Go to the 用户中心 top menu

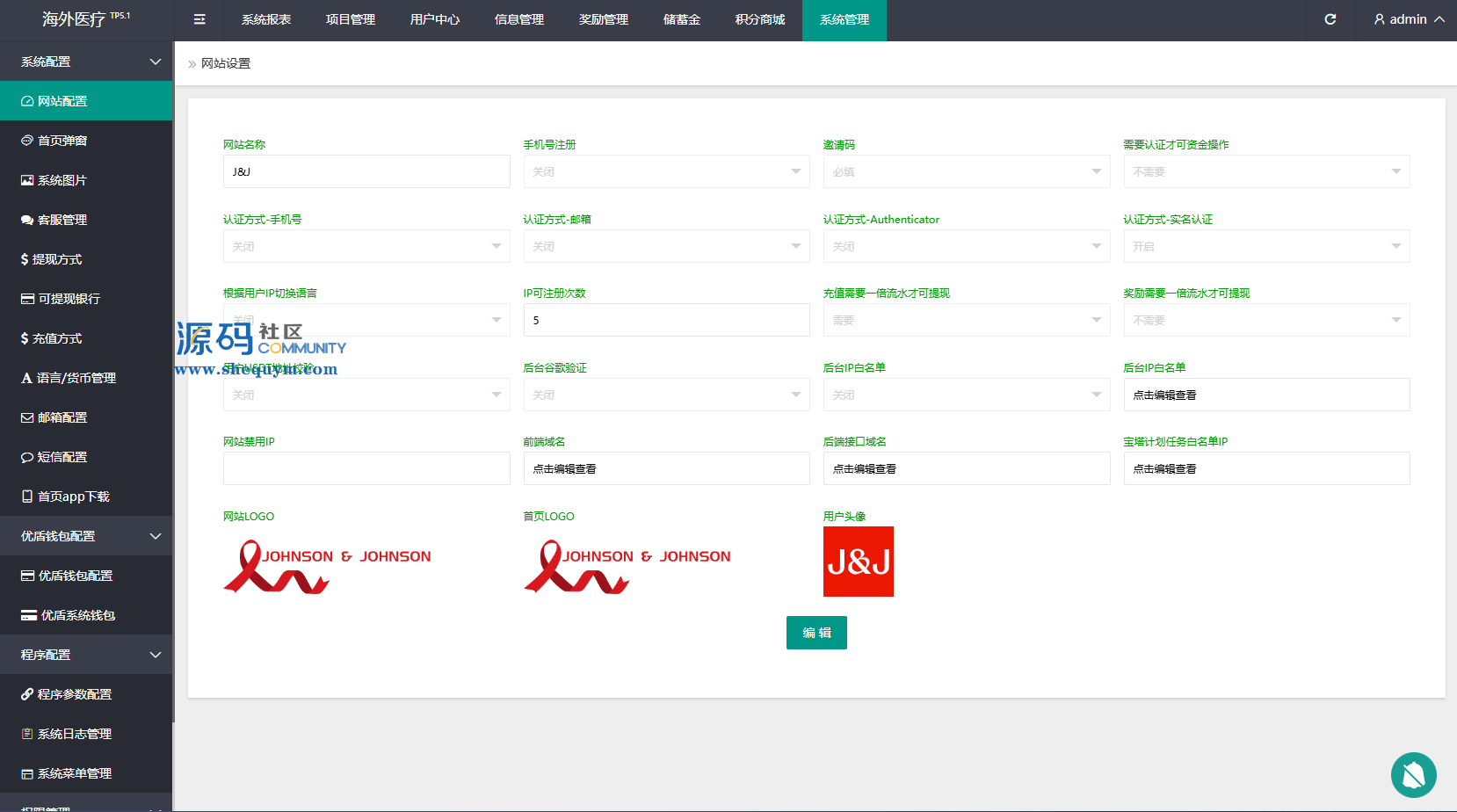click(435, 19)
